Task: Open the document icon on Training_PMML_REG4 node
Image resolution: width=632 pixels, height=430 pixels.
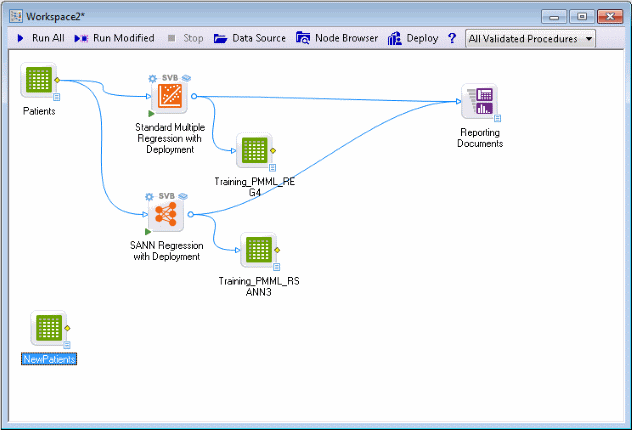Action: click(x=272, y=168)
